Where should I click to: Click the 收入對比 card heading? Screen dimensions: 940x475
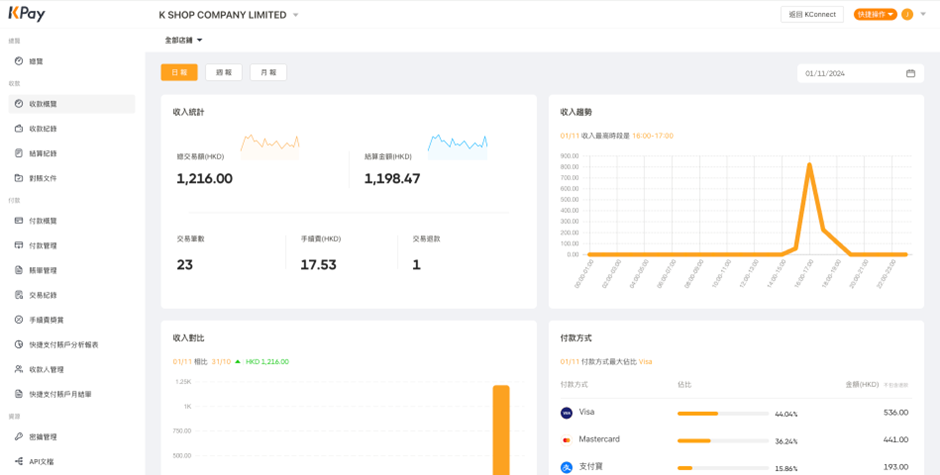(188, 338)
